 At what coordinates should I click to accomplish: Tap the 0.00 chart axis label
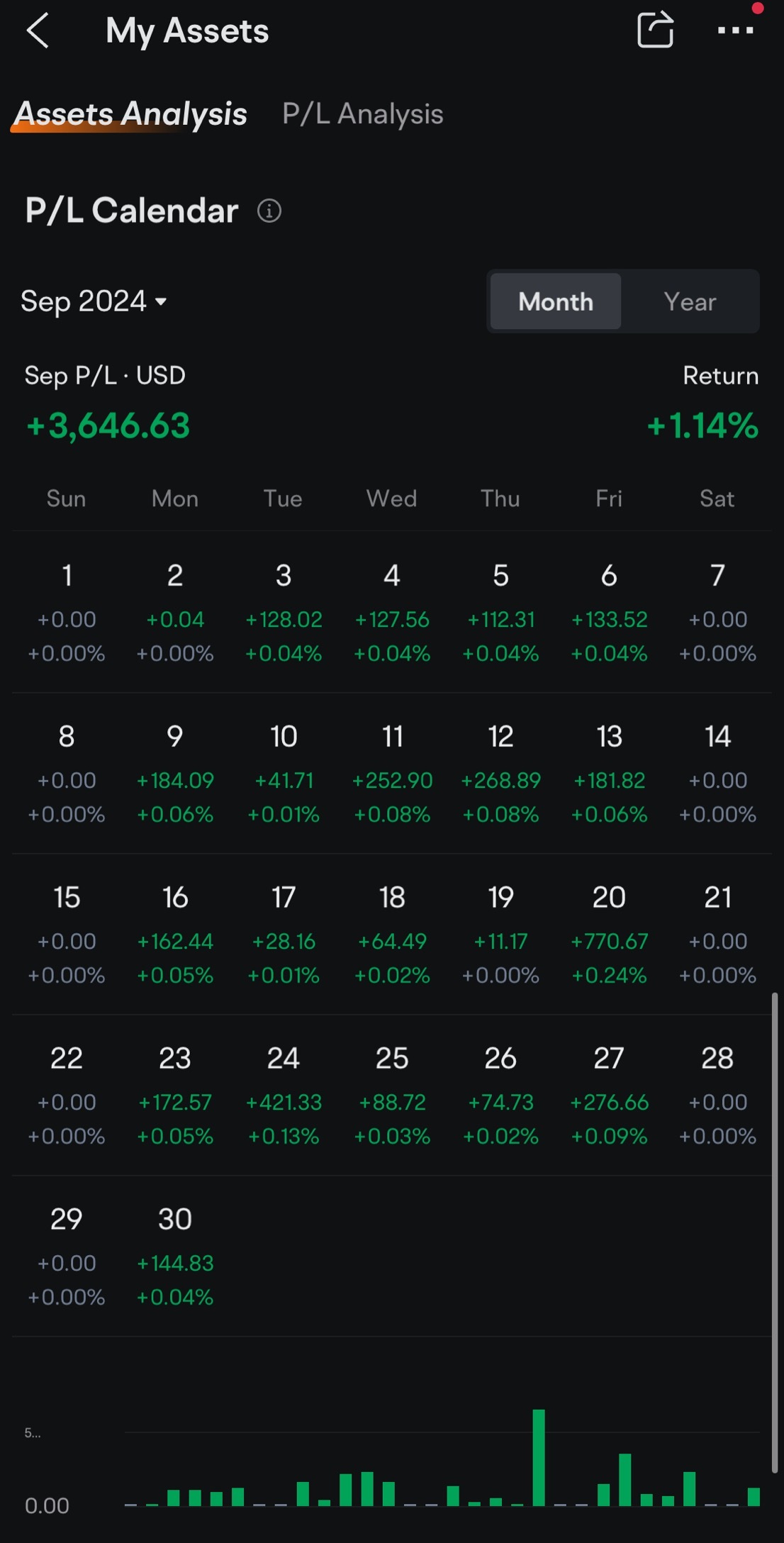[x=47, y=1505]
